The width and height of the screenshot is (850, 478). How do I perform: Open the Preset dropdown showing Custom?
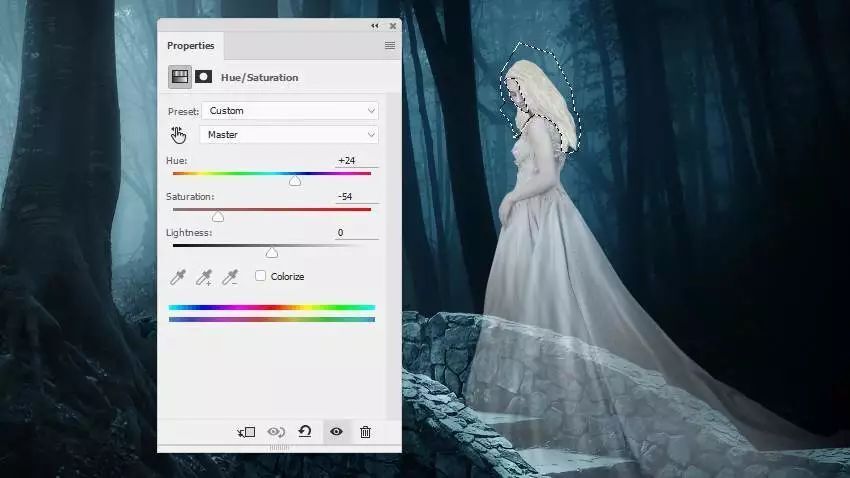tap(290, 111)
